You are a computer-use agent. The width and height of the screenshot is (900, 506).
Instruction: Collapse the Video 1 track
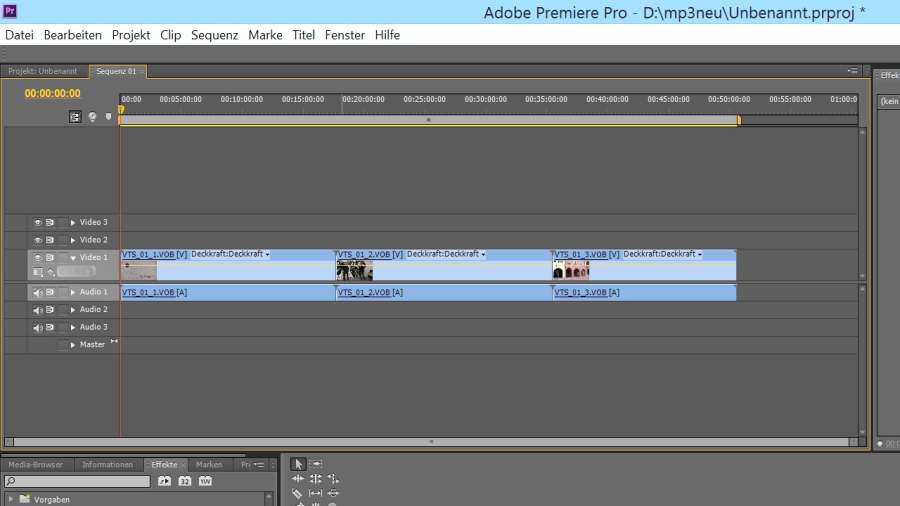[x=73, y=258]
